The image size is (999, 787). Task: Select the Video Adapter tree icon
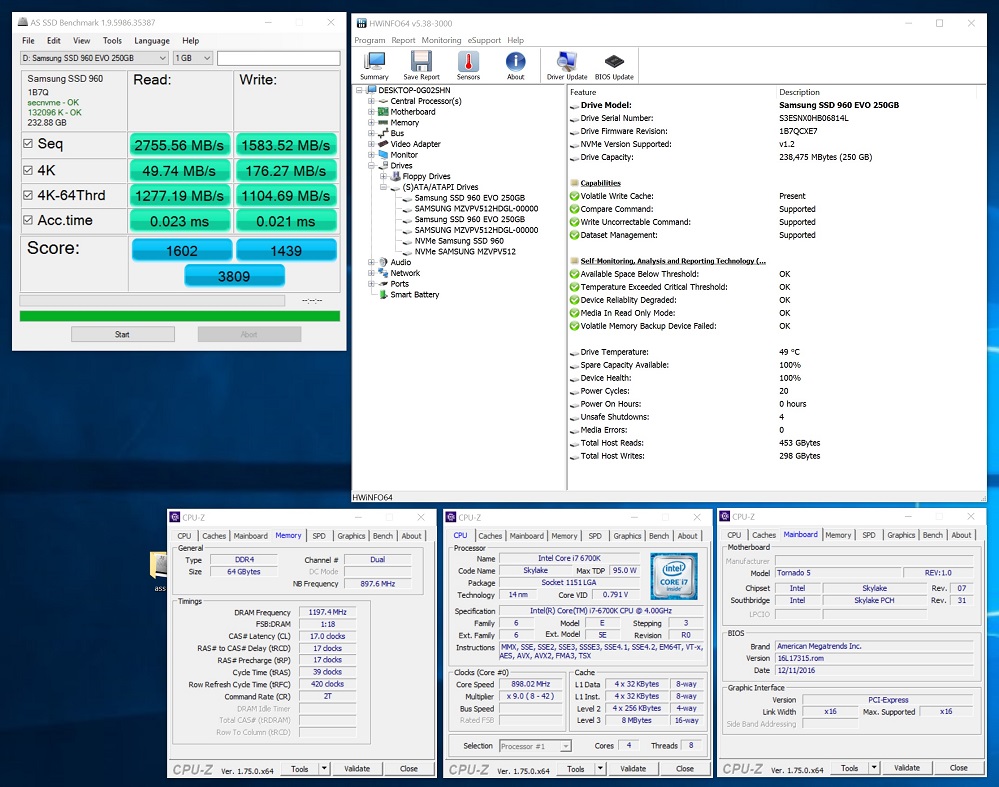383,144
